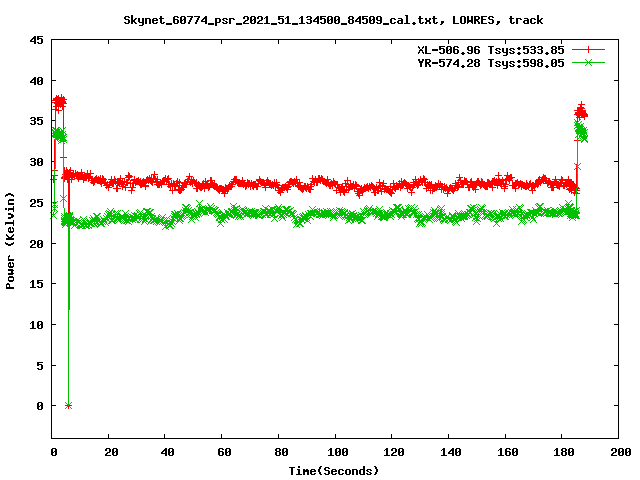Image resolution: width=640 pixels, height=480 pixels.
Task: Click x-axis tick label 140
Action: click(451, 452)
